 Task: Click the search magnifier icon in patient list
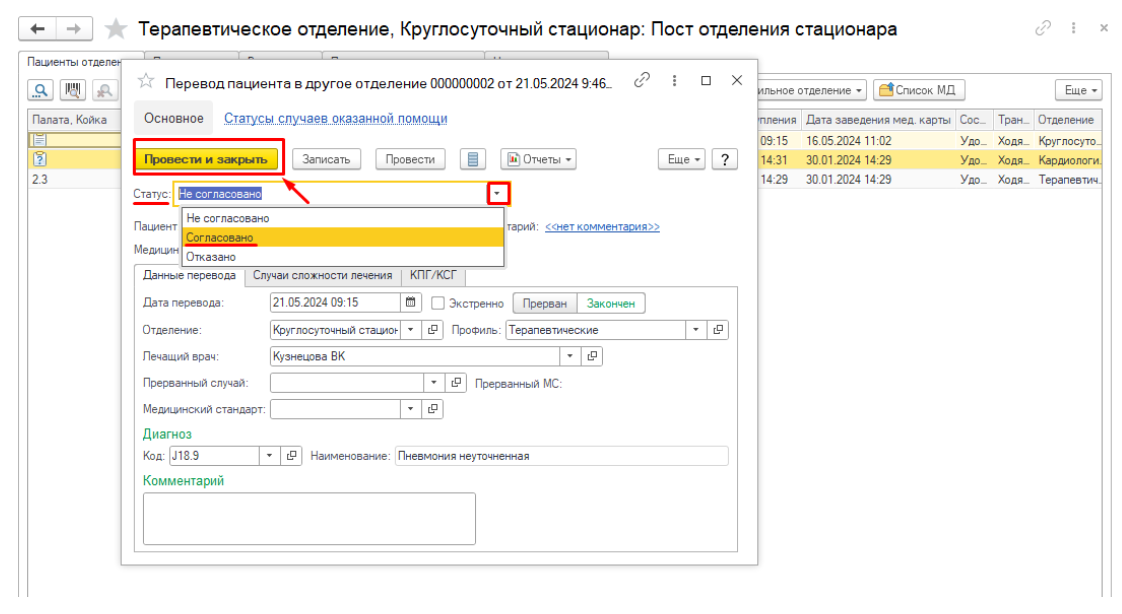(41, 91)
